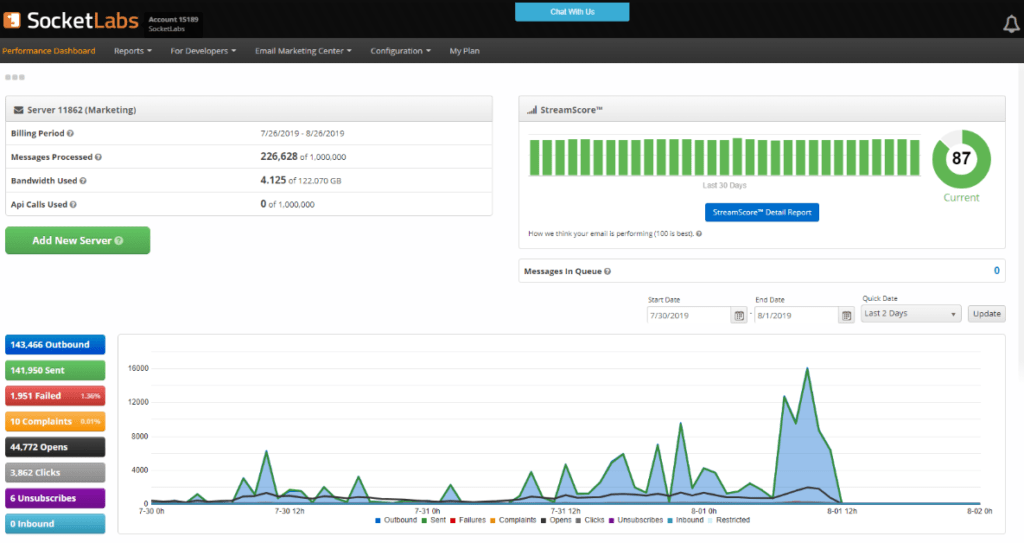Toggle Inbound series in chart legend
The width and height of the screenshot is (1024, 543).
[685, 520]
